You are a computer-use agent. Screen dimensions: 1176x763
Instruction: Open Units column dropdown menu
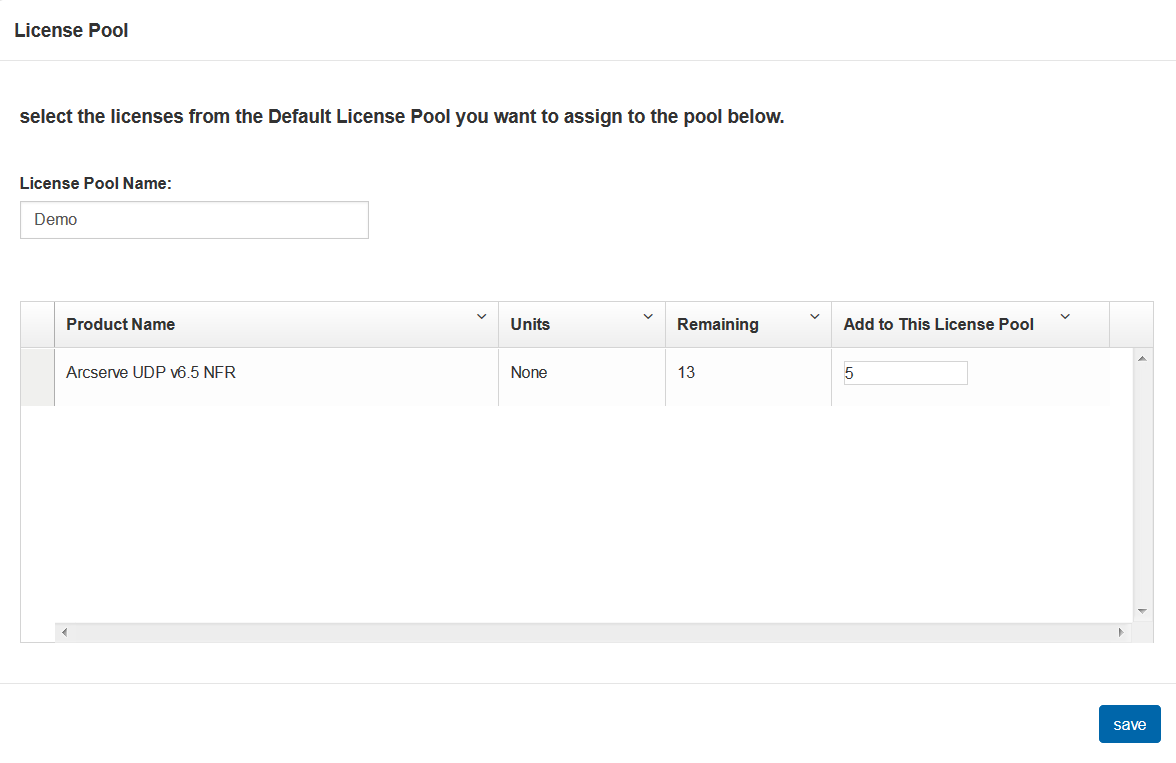648,317
